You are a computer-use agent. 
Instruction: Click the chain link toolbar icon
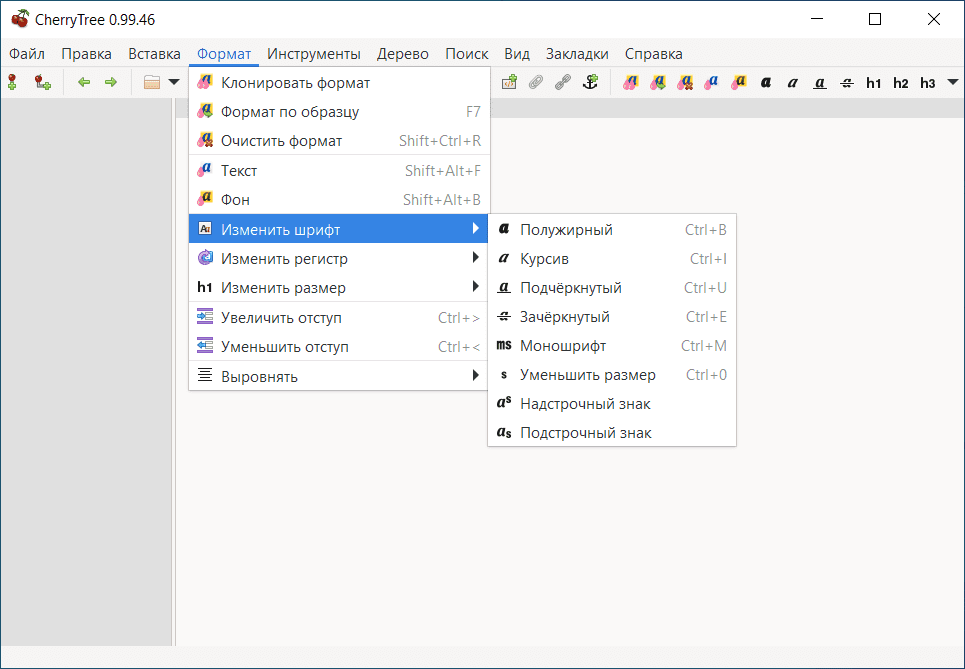[x=563, y=82]
